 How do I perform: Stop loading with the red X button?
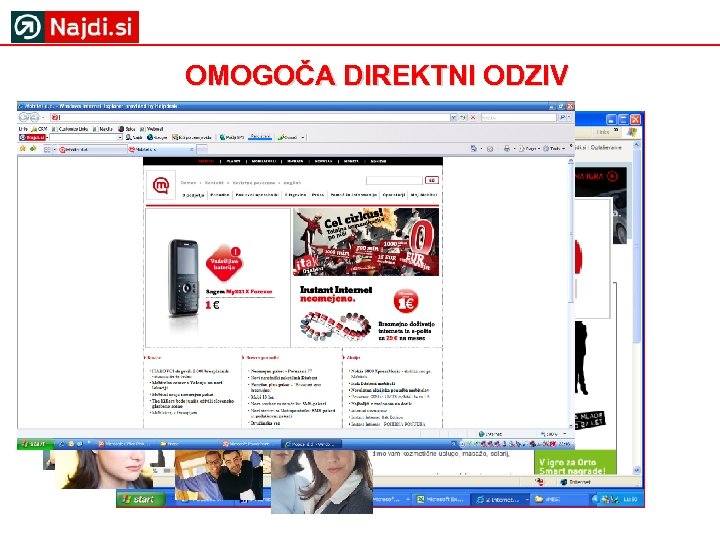(472, 118)
